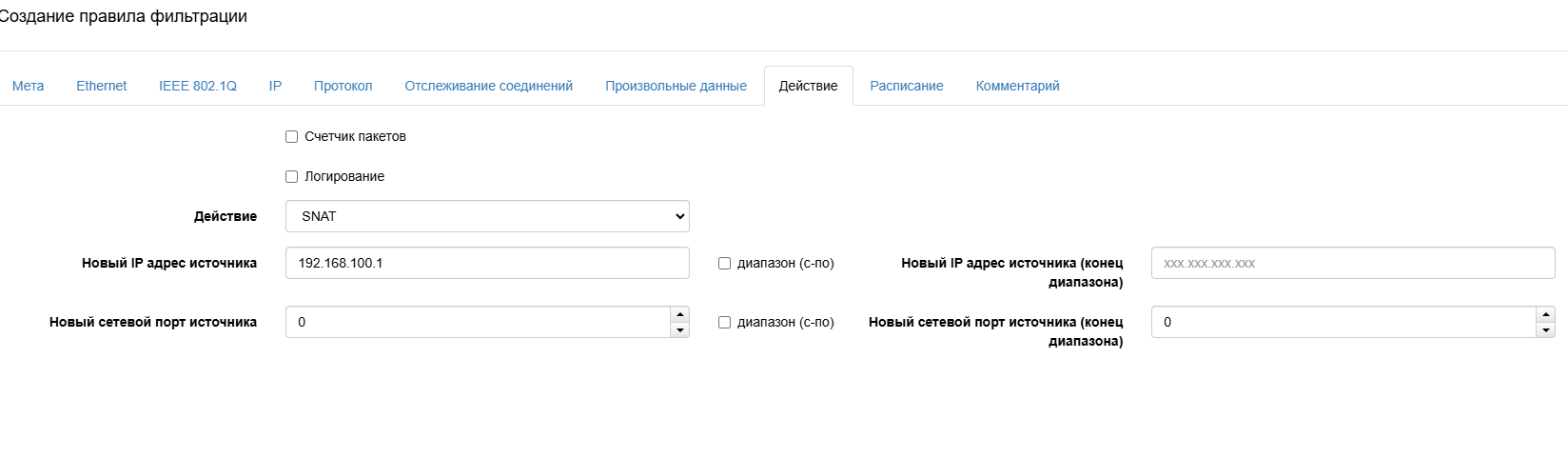Open the Действие dropdown showing SNAT
This screenshot has width=1568, height=458.
click(487, 216)
